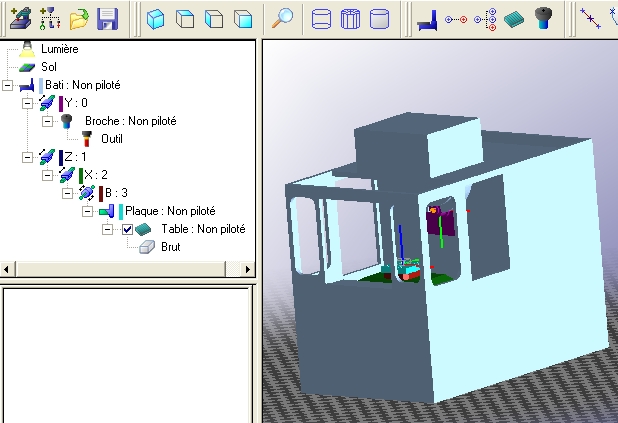Click the linear axis icon with two nodes
The image size is (618, 423).
(x=456, y=19)
